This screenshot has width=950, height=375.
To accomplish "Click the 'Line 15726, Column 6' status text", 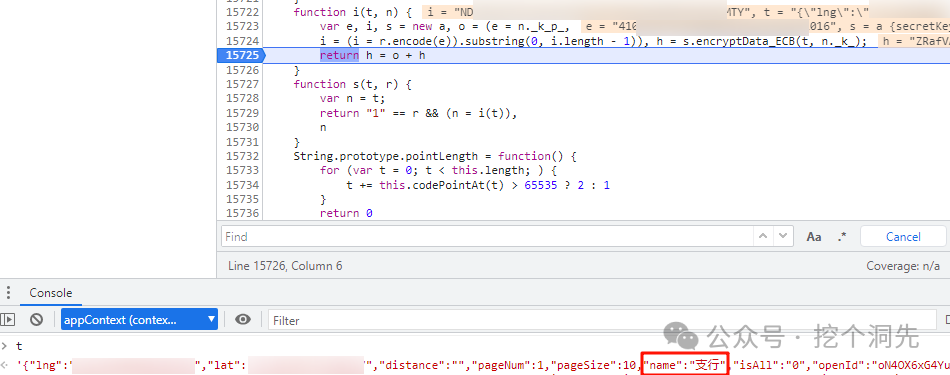I will coord(285,265).
